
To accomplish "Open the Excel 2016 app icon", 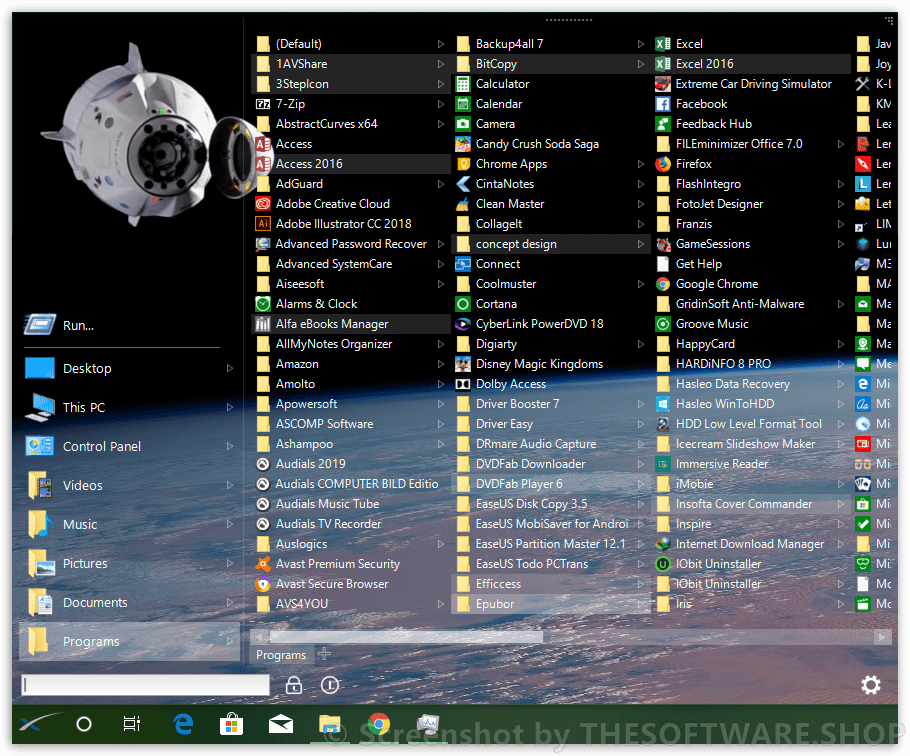I will (x=663, y=64).
